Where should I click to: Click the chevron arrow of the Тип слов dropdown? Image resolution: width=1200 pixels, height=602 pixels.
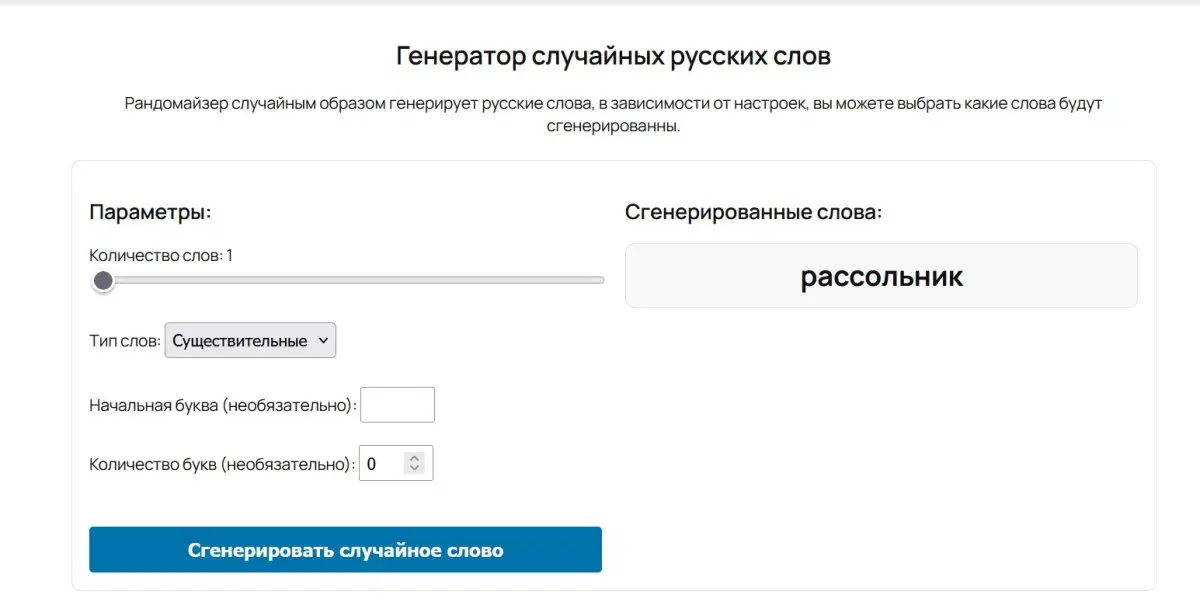click(322, 340)
